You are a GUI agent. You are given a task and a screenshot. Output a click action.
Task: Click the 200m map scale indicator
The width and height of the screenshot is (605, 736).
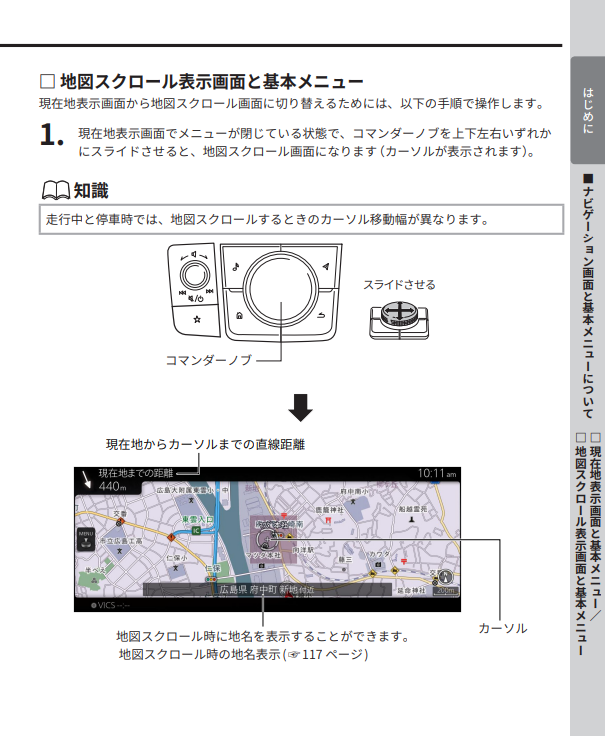446,590
